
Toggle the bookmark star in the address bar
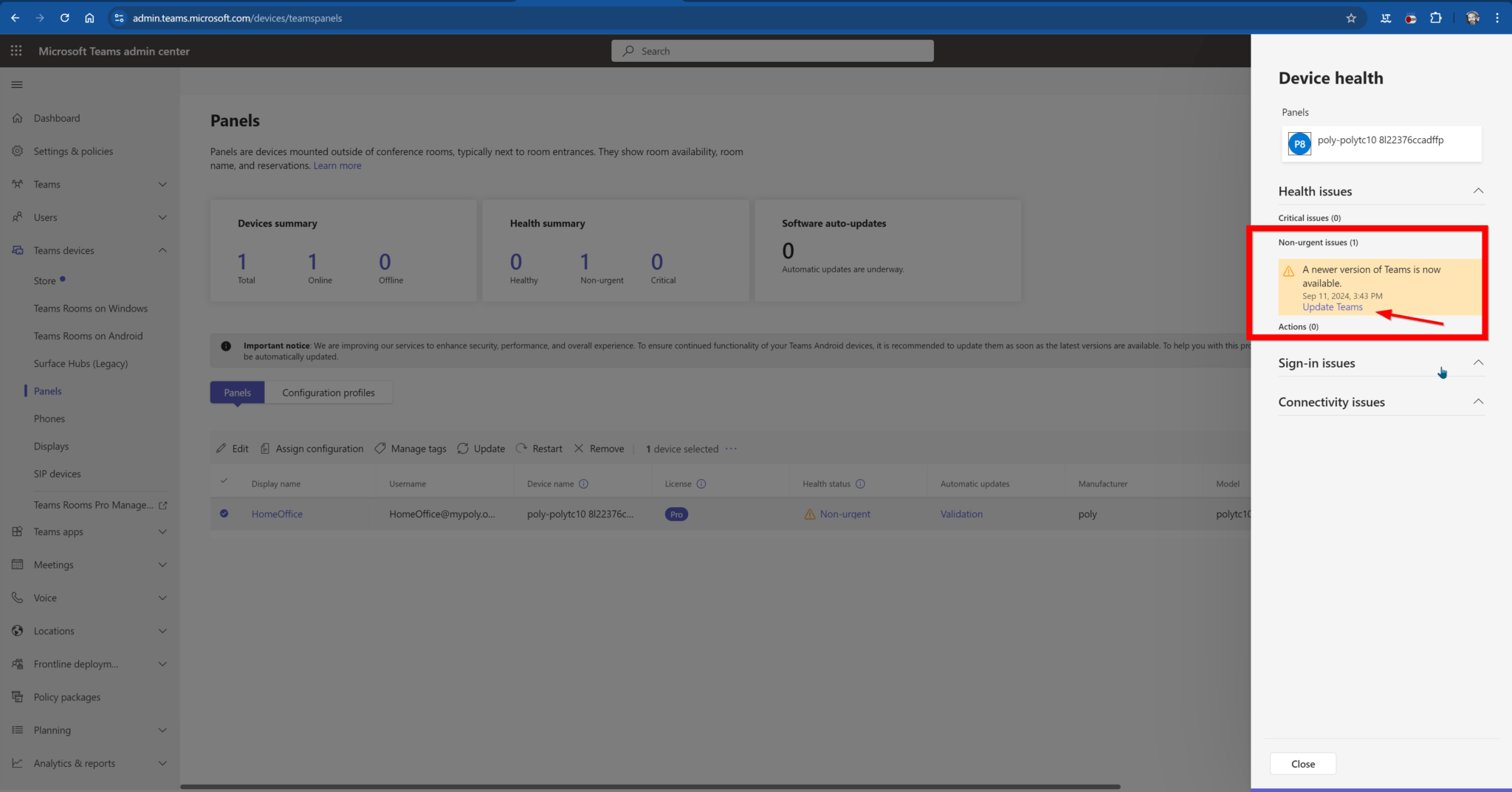click(x=1352, y=18)
